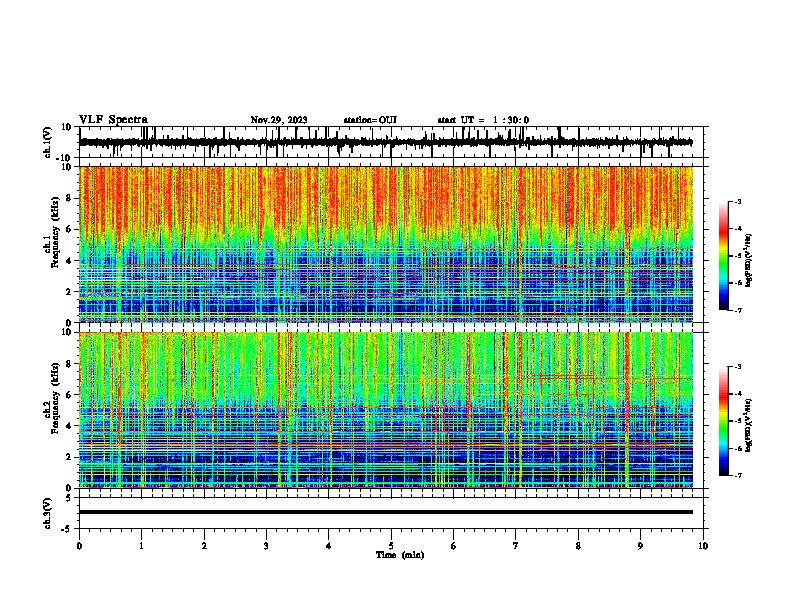Click the ch.2 "Frequency (kHz)" axis label
Viewport: 792px width, 612px height.
(55, 397)
